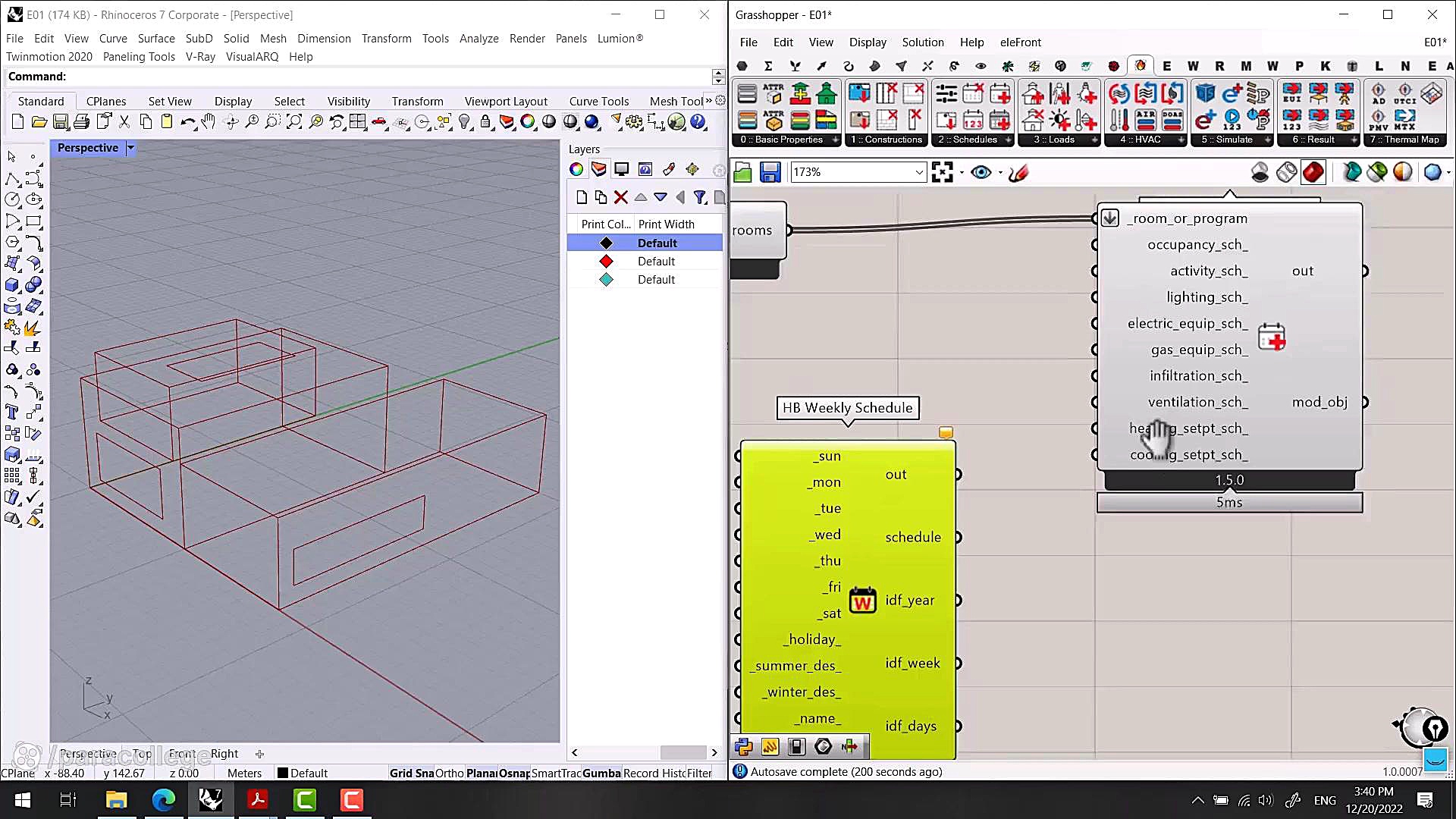The width and height of the screenshot is (1456, 819).
Task: Toggle Gumball in the status bar
Action: coord(601,773)
